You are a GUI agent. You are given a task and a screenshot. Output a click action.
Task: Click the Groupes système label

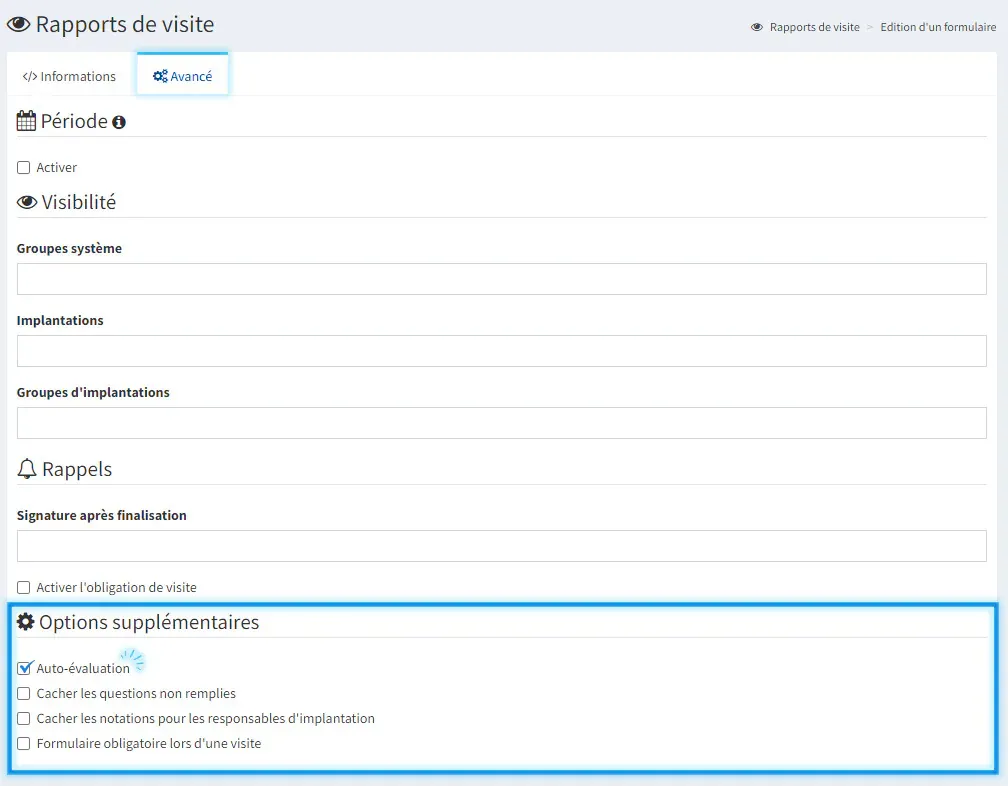tap(69, 249)
